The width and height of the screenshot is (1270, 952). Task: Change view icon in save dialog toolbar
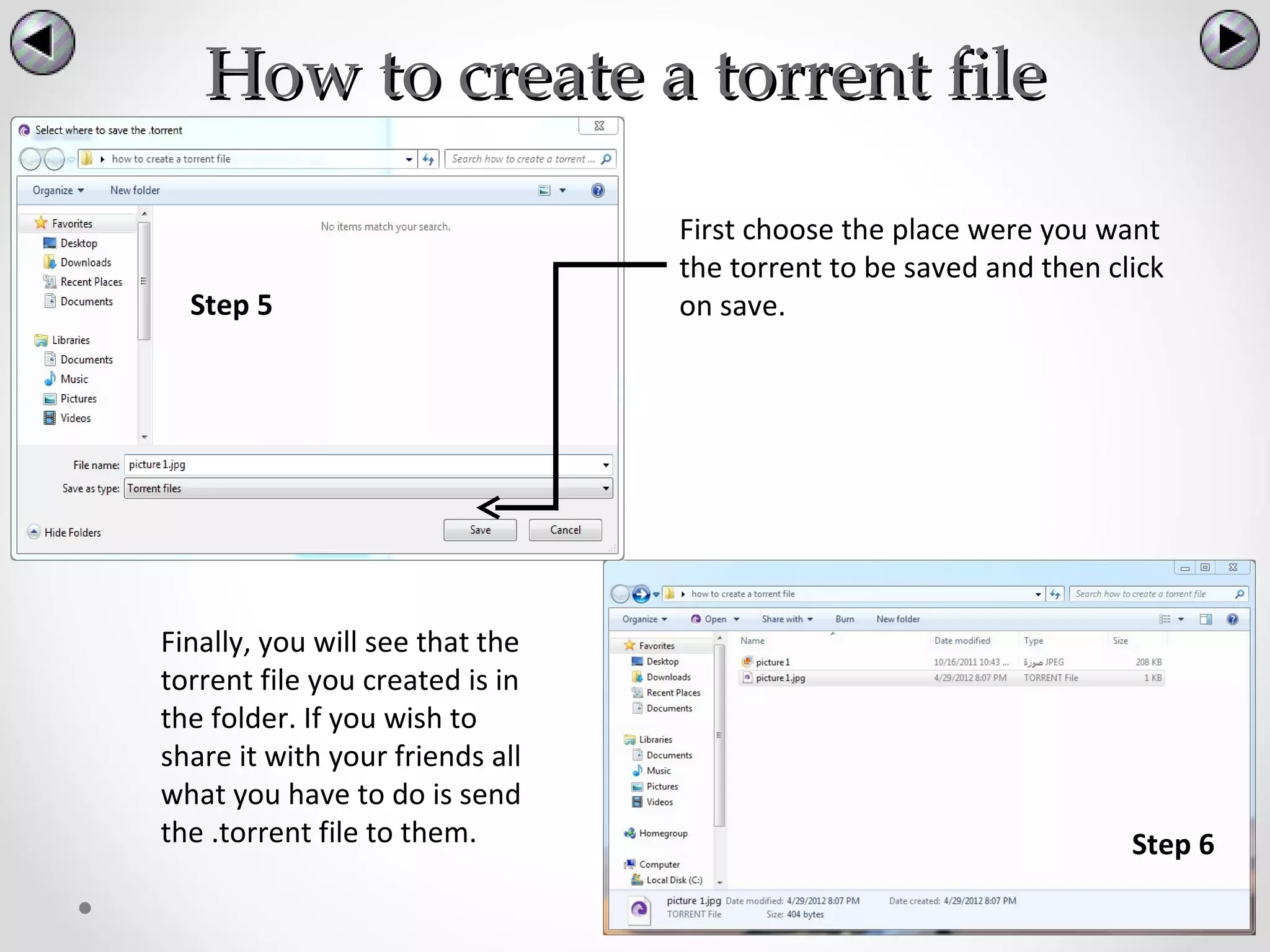pos(544,190)
